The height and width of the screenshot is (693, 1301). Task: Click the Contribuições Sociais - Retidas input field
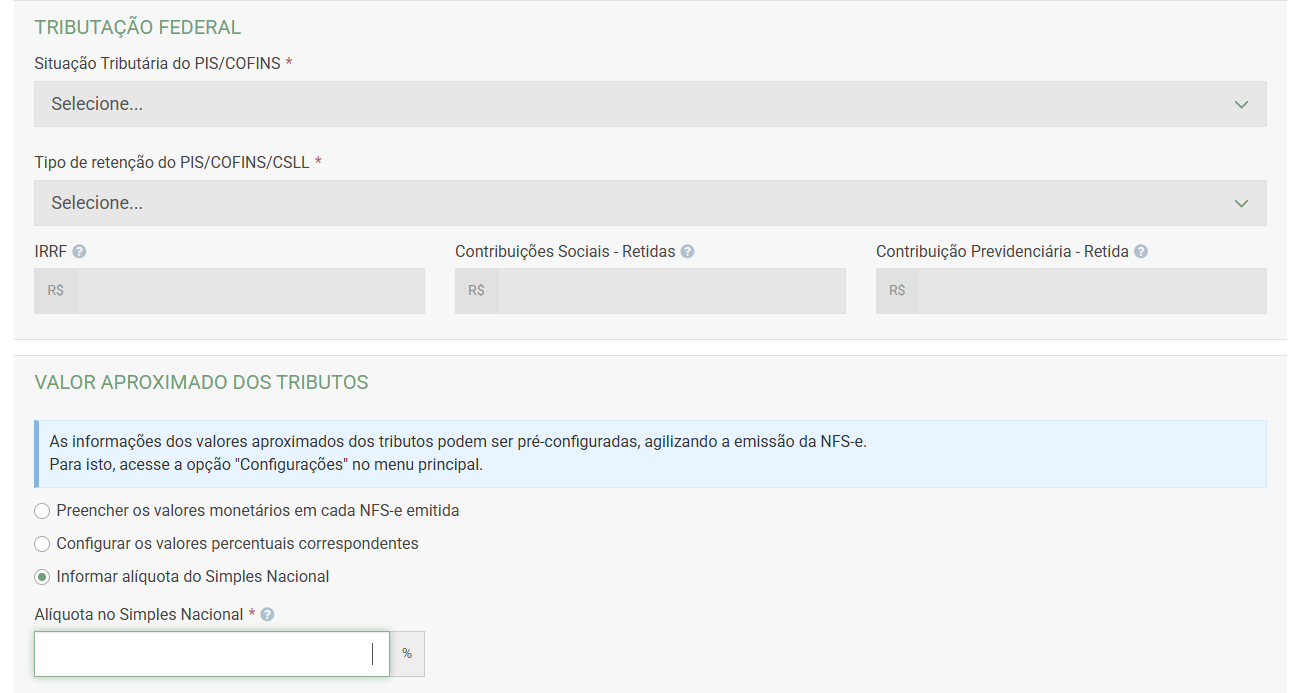click(671, 291)
